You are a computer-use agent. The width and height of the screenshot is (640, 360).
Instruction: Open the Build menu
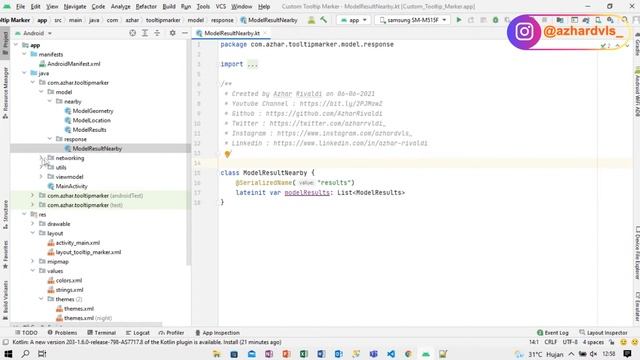169,7
